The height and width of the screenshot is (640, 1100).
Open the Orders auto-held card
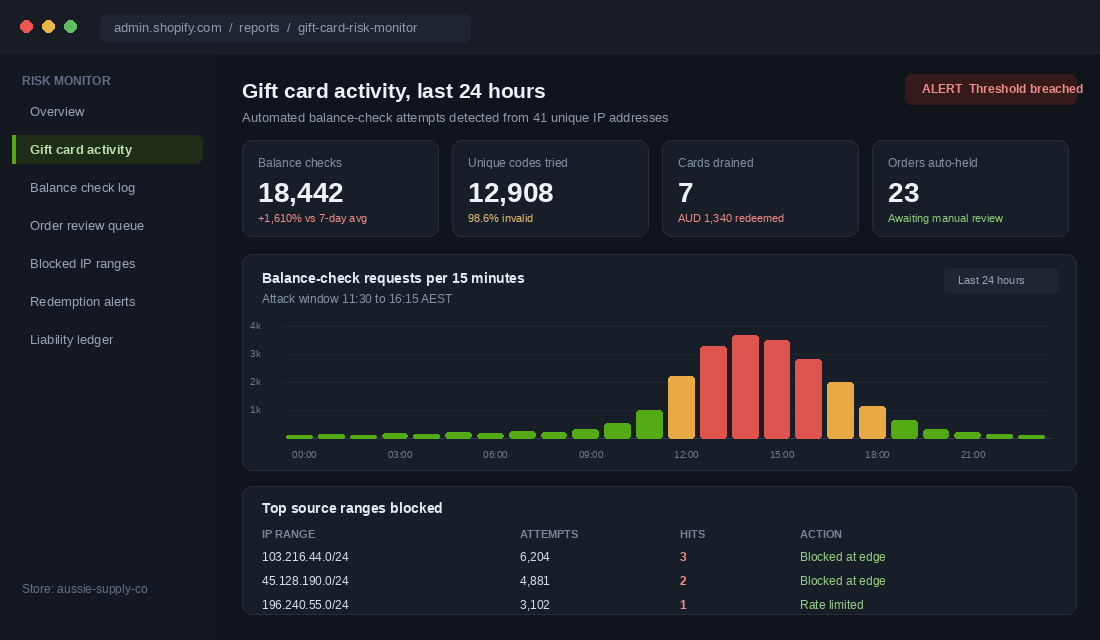point(970,188)
